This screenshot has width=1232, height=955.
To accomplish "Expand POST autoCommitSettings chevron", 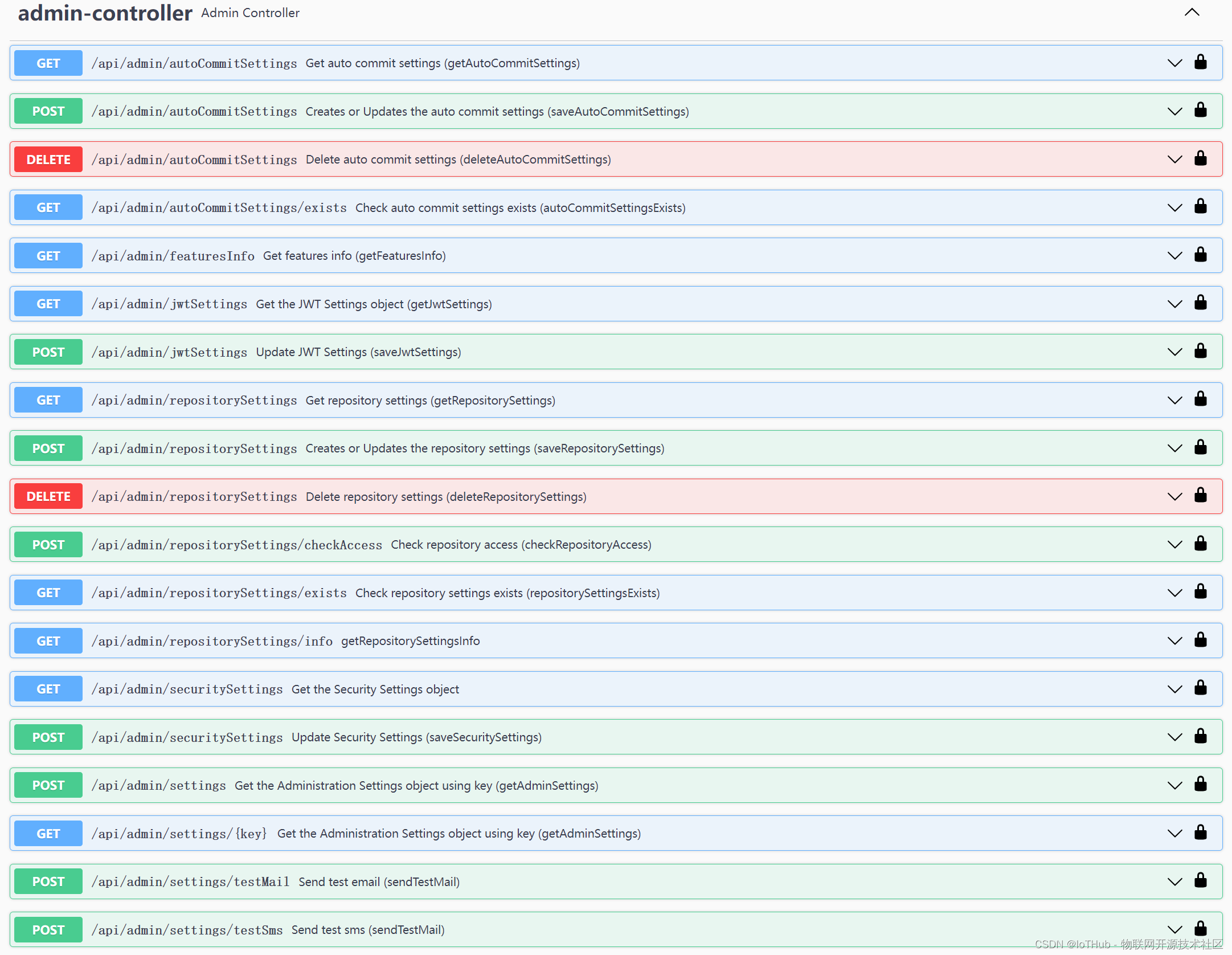I will click(1174, 111).
